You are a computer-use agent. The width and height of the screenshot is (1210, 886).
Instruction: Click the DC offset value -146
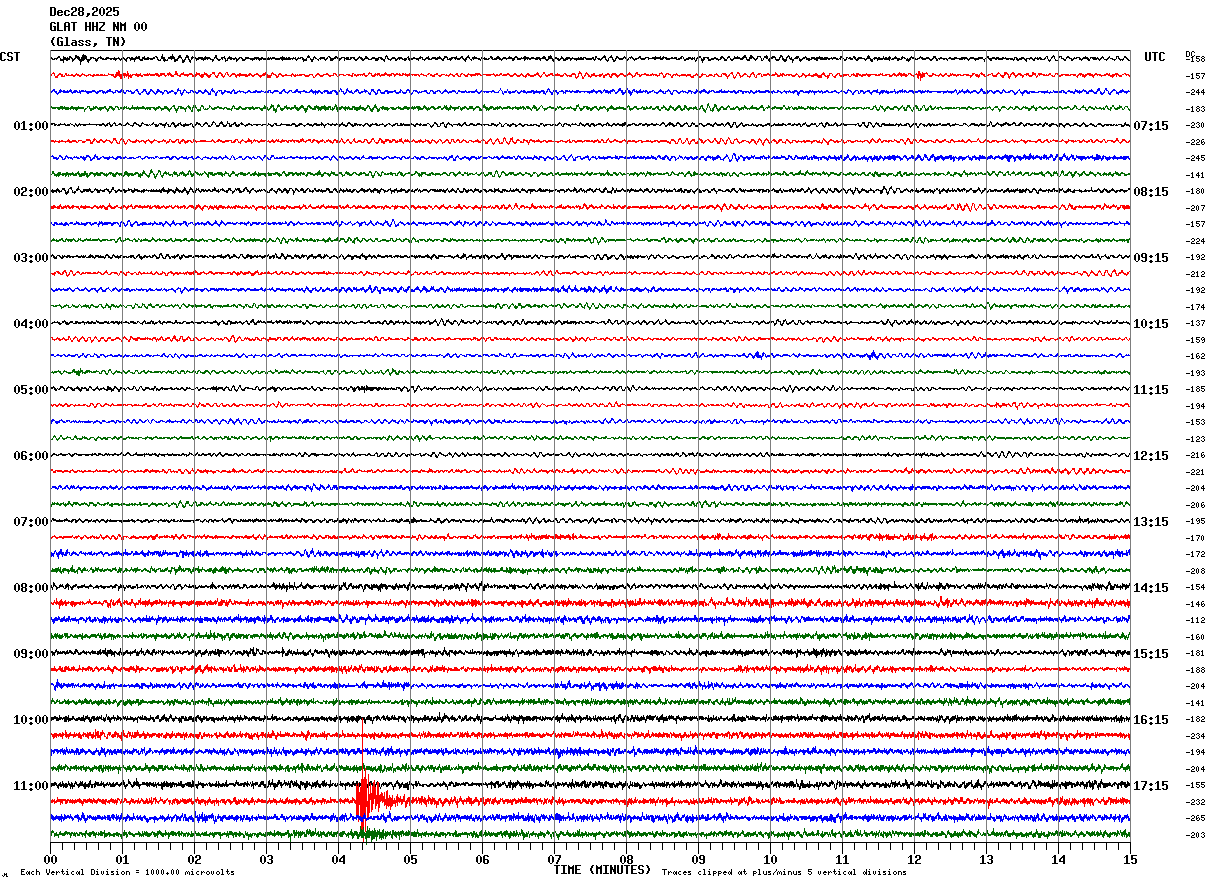coord(1195,604)
